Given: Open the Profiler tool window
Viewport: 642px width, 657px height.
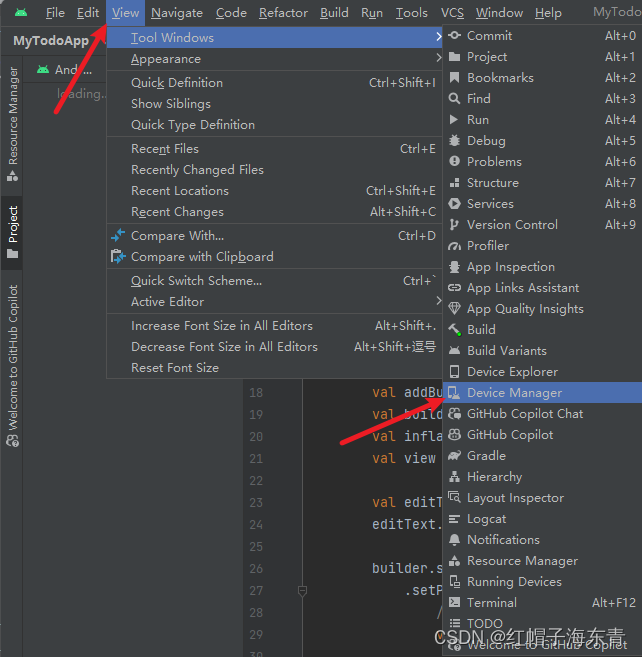Looking at the screenshot, I should pyautogui.click(x=542, y=246).
